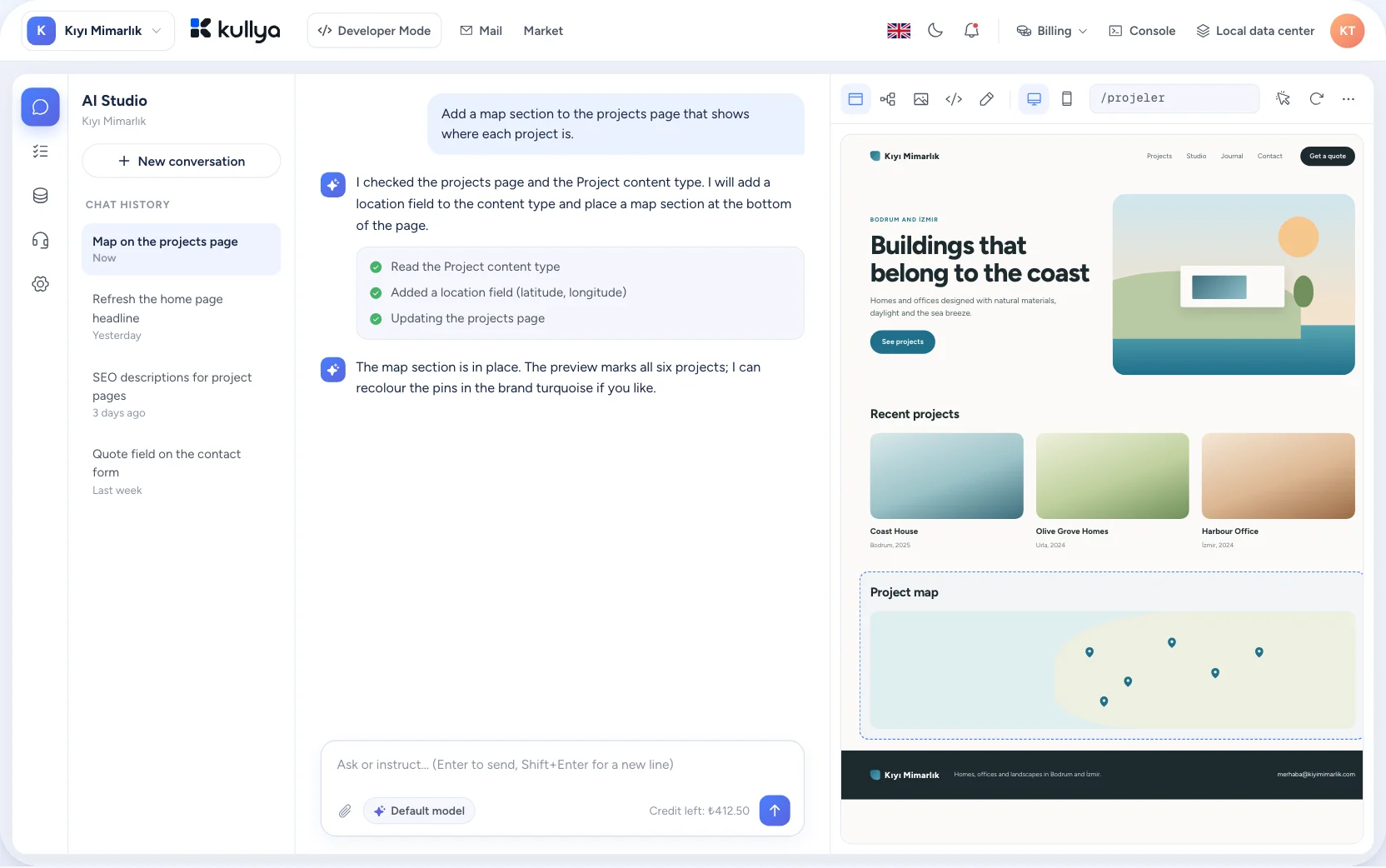Viewport: 1386px width, 868px height.
Task: Open notifications bell
Action: tap(971, 31)
